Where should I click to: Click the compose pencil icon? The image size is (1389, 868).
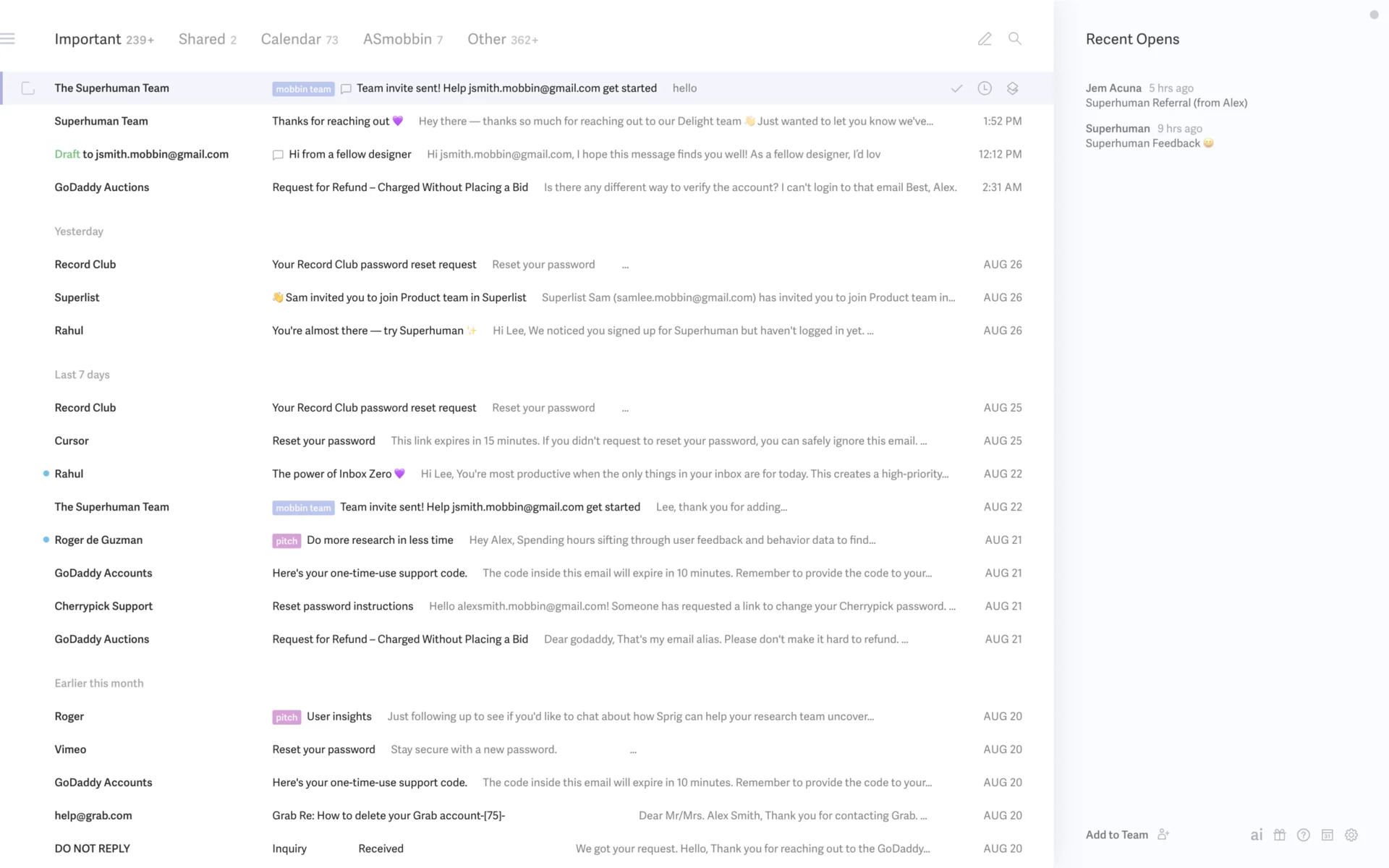point(984,39)
